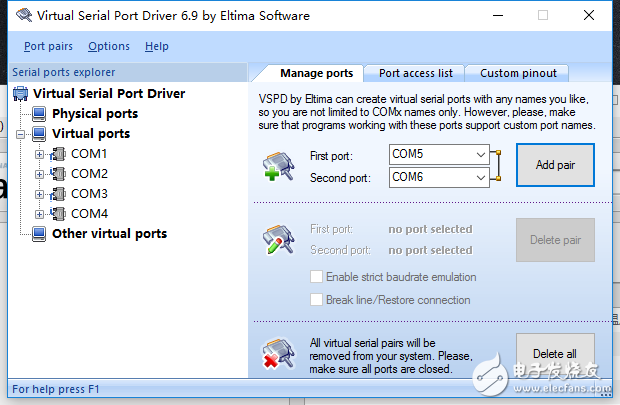Click the COM2 port connector icon
This screenshot has height=405, width=620.
(x=58, y=174)
